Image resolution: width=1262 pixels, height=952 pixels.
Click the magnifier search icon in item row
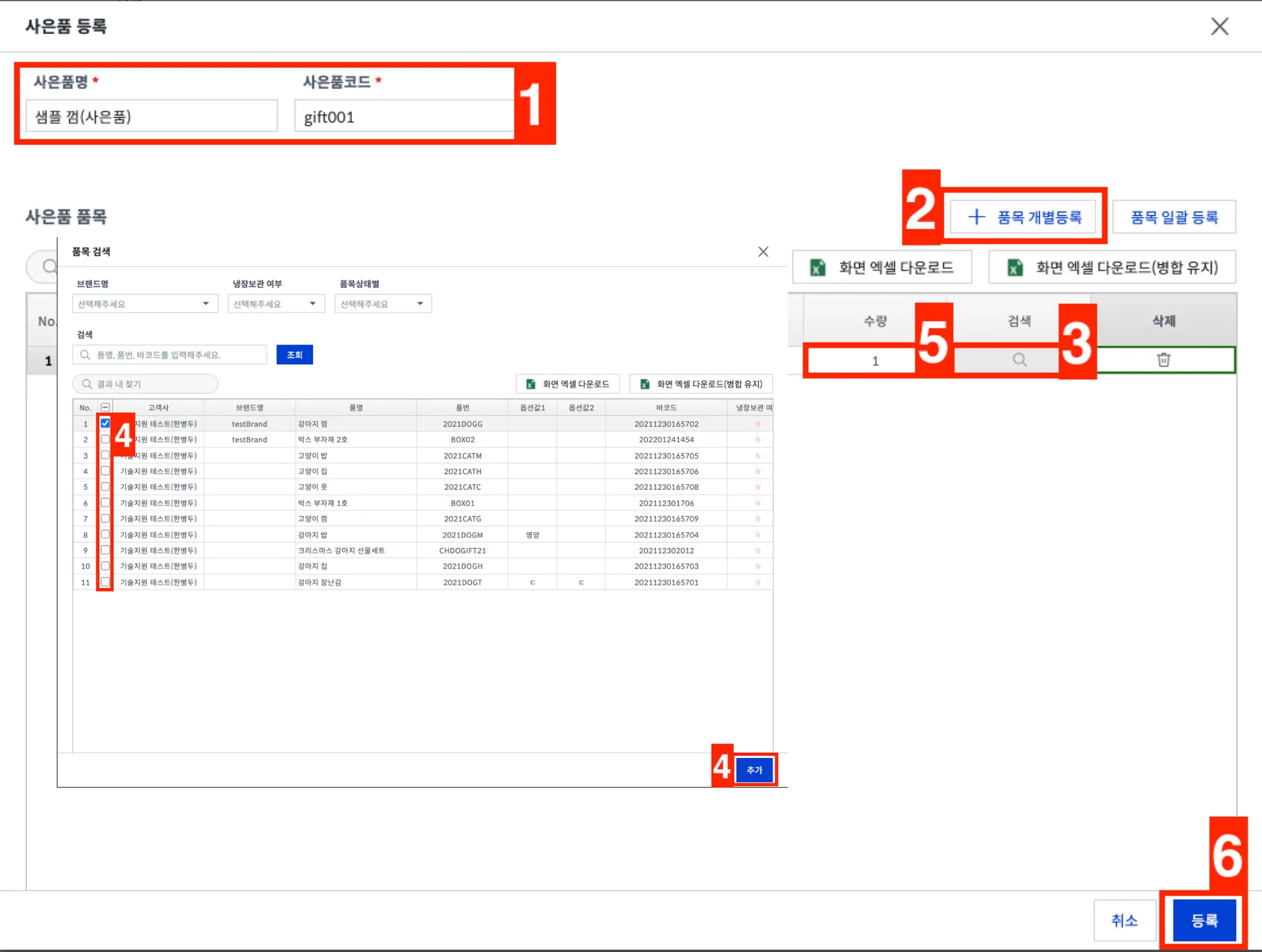click(1020, 360)
